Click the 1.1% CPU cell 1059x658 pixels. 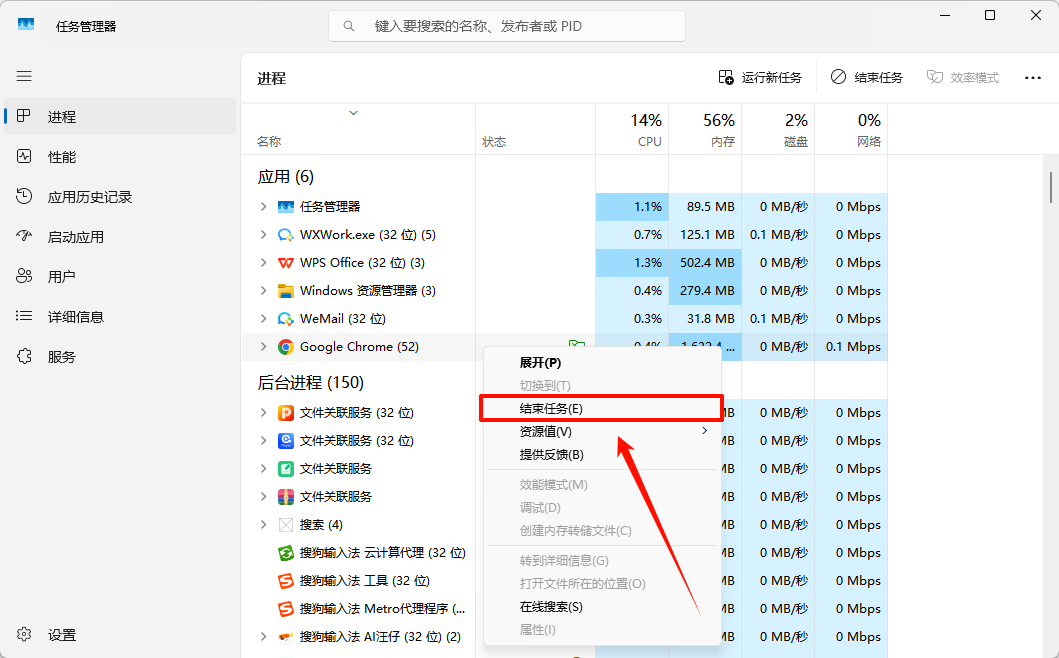click(x=633, y=207)
